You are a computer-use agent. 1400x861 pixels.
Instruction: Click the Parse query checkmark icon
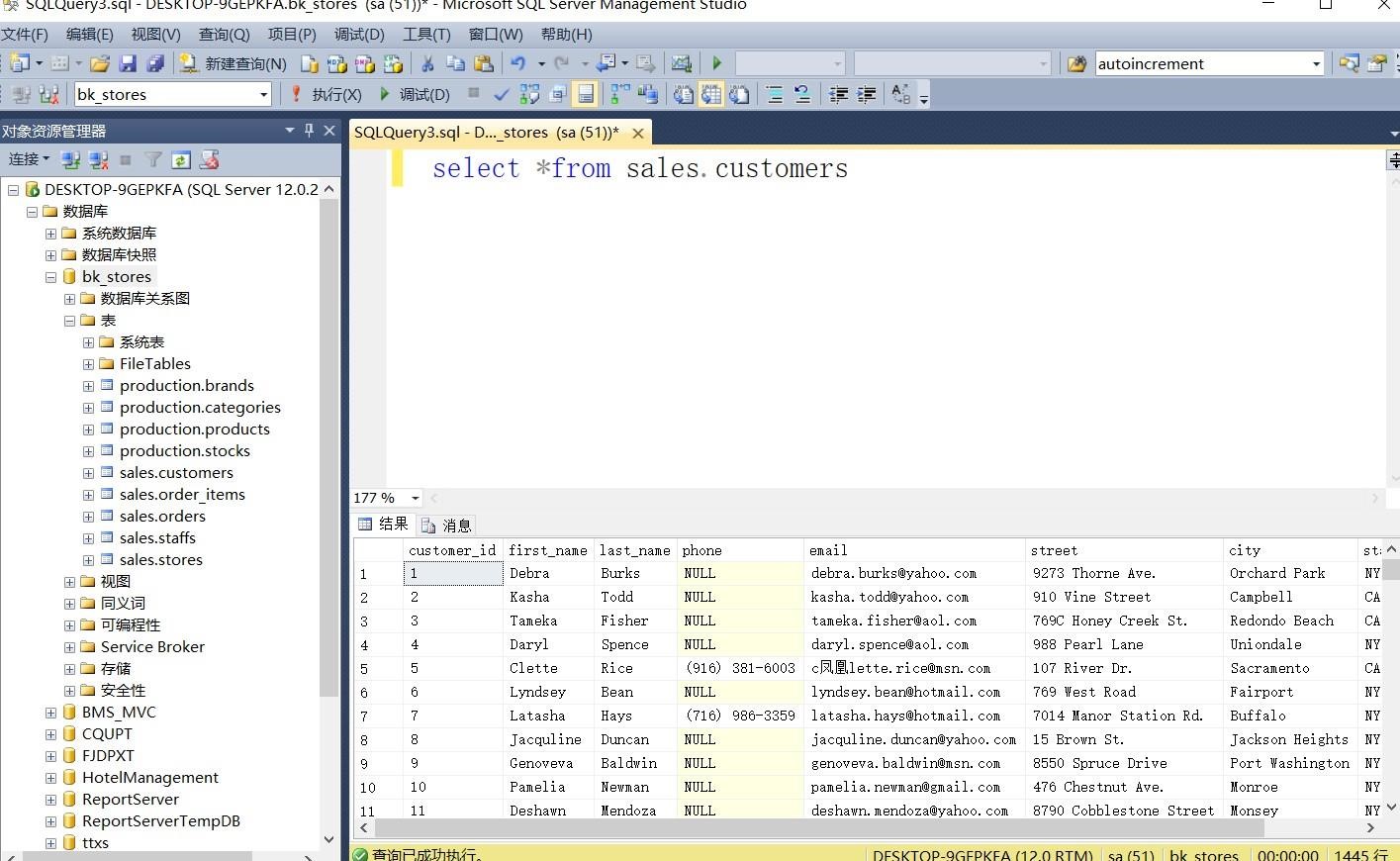click(502, 95)
